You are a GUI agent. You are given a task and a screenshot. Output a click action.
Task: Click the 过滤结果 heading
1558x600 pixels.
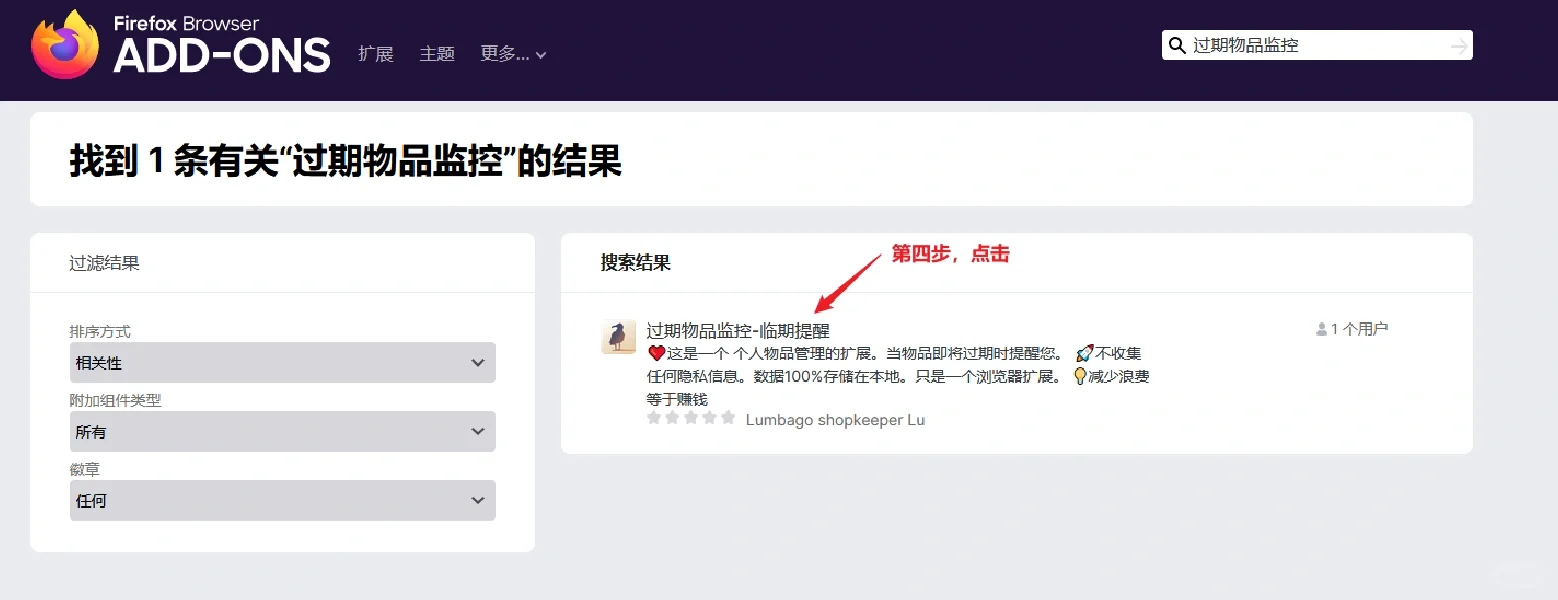point(105,263)
